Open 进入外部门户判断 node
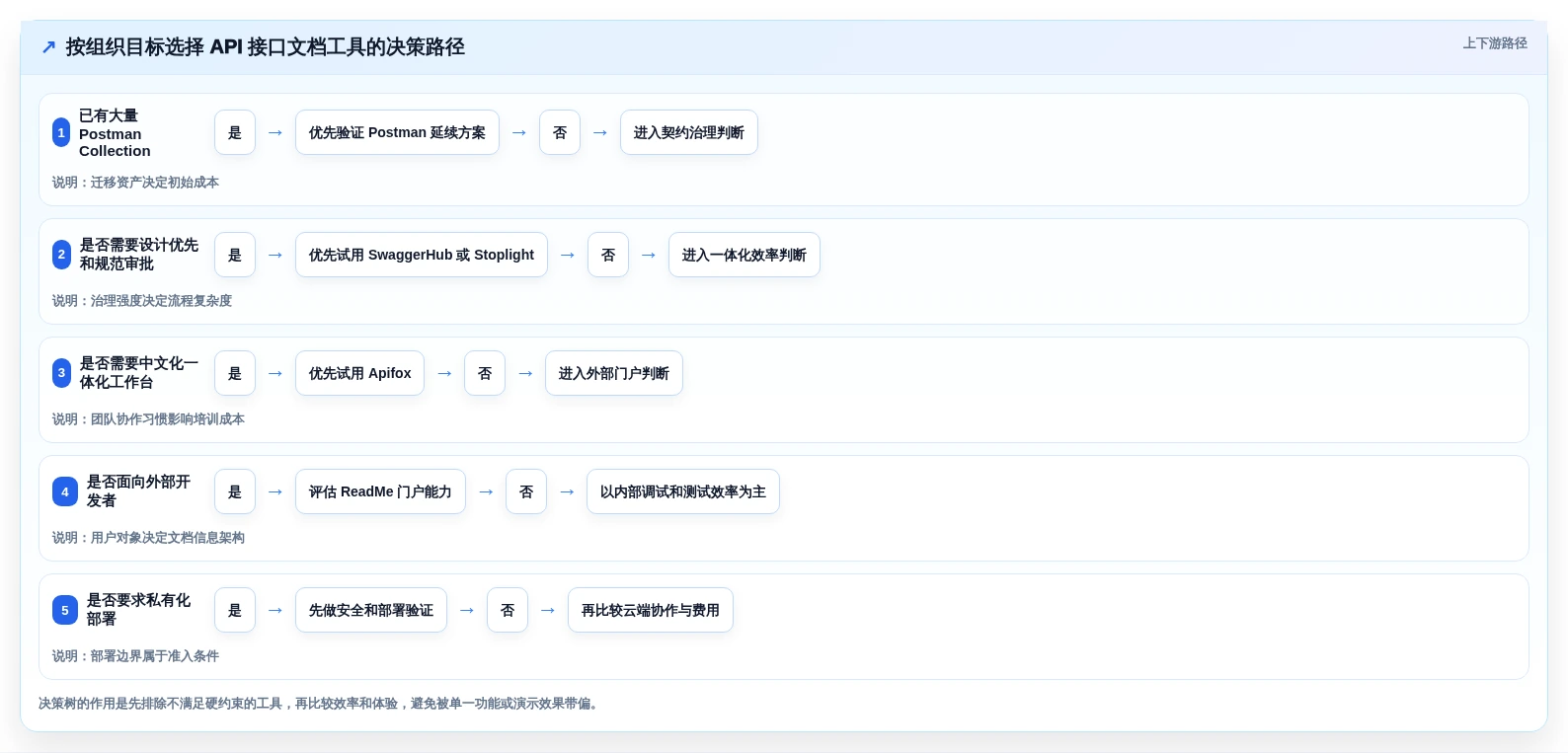This screenshot has height=753, width=1568. [x=614, y=373]
